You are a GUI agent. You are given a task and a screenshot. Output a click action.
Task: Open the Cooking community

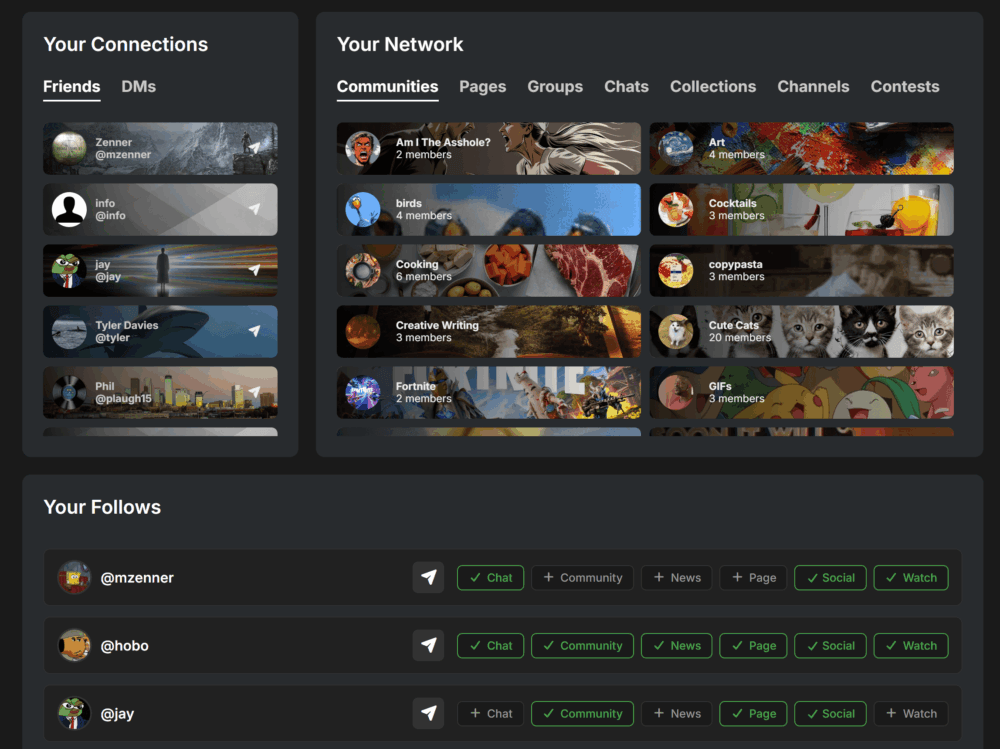[x=488, y=270]
